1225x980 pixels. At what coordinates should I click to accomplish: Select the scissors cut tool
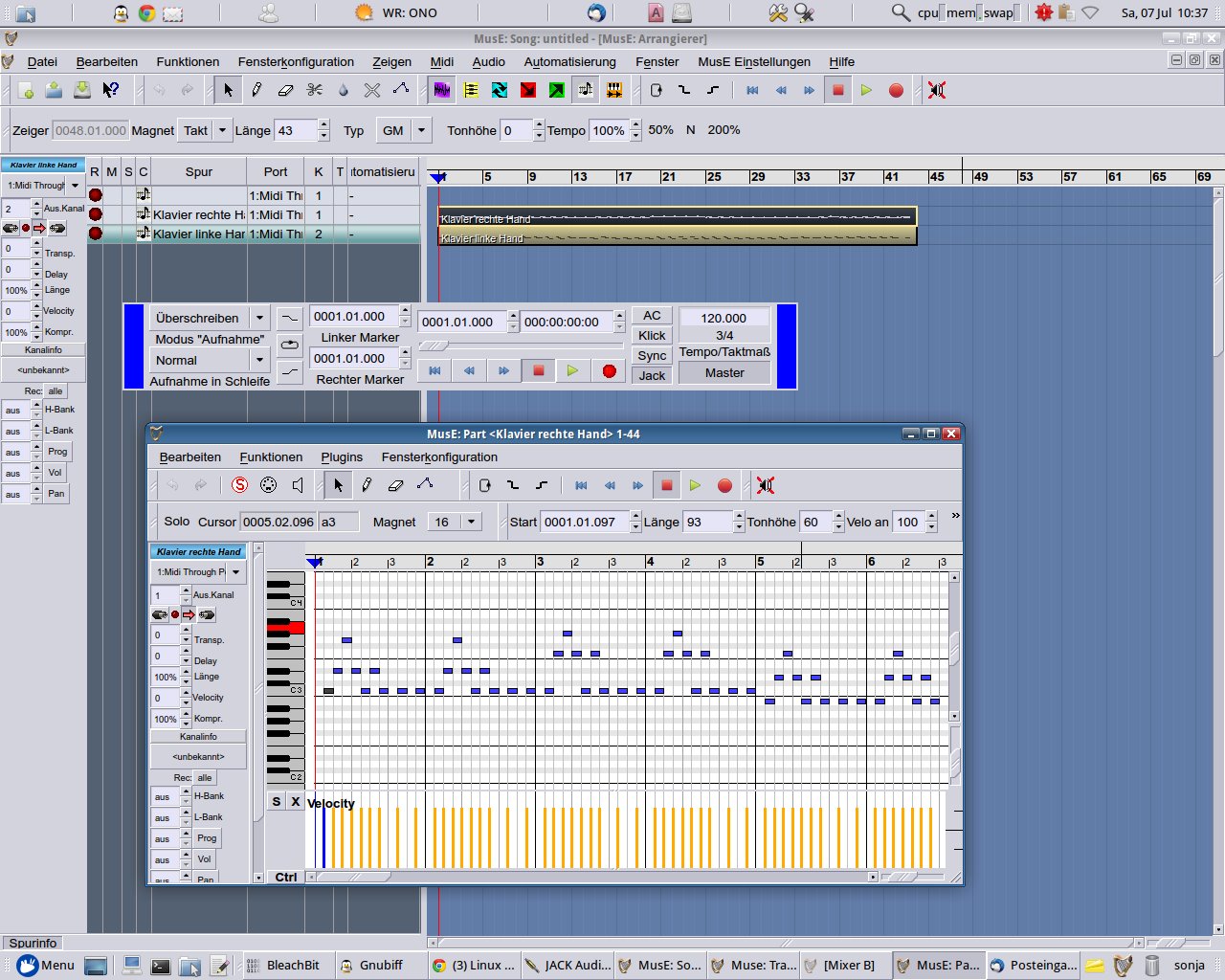coord(315,90)
